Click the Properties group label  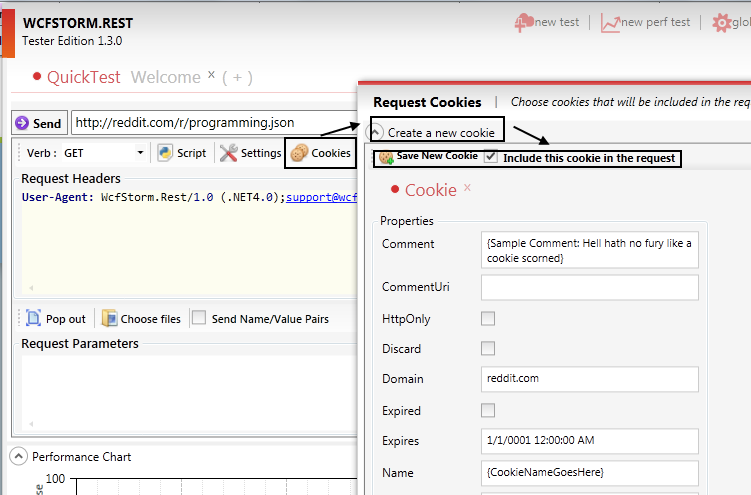pos(407,221)
